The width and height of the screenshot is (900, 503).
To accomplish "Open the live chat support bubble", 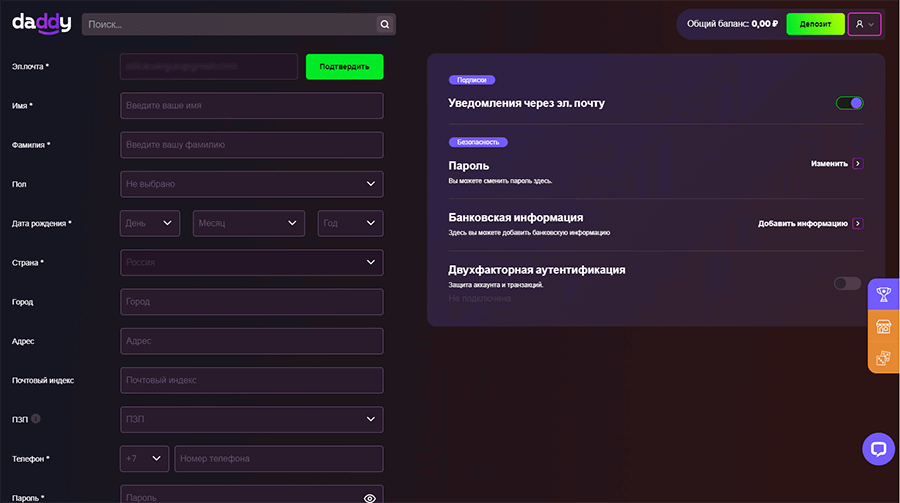I will (x=878, y=449).
